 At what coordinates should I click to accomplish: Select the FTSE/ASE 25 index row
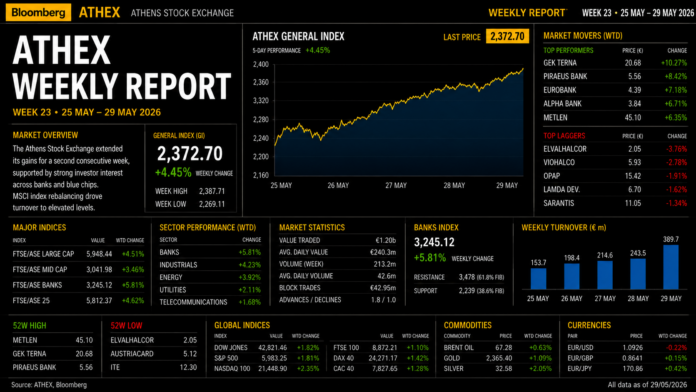[x=79, y=301]
